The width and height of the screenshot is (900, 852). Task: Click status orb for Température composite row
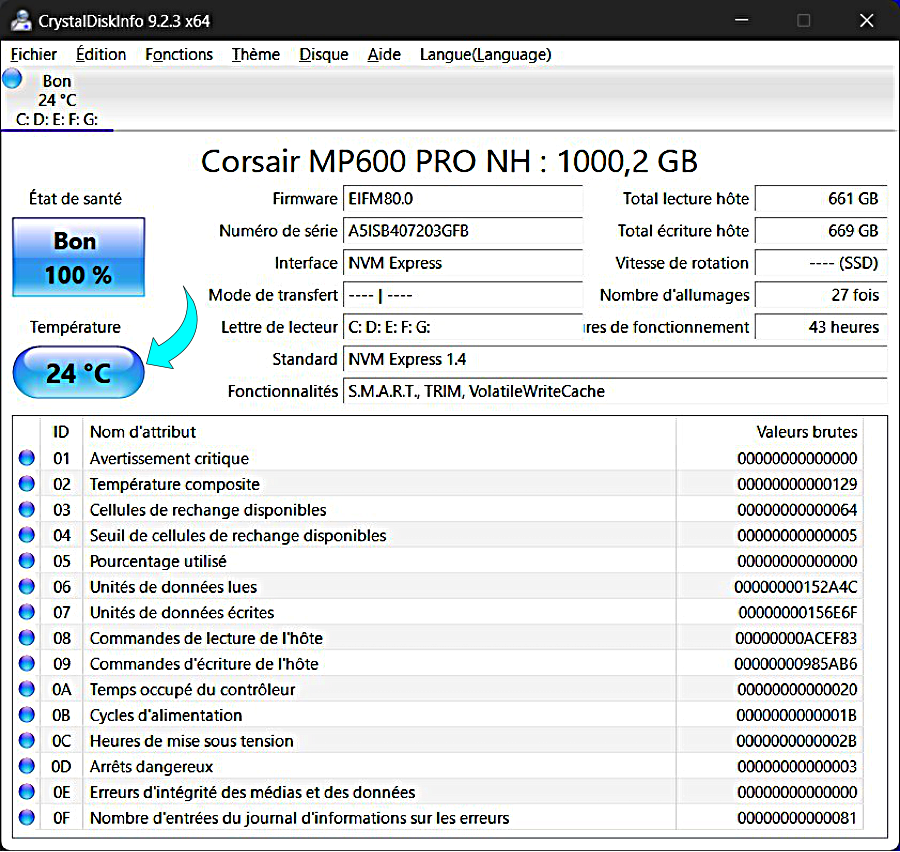tap(26, 483)
